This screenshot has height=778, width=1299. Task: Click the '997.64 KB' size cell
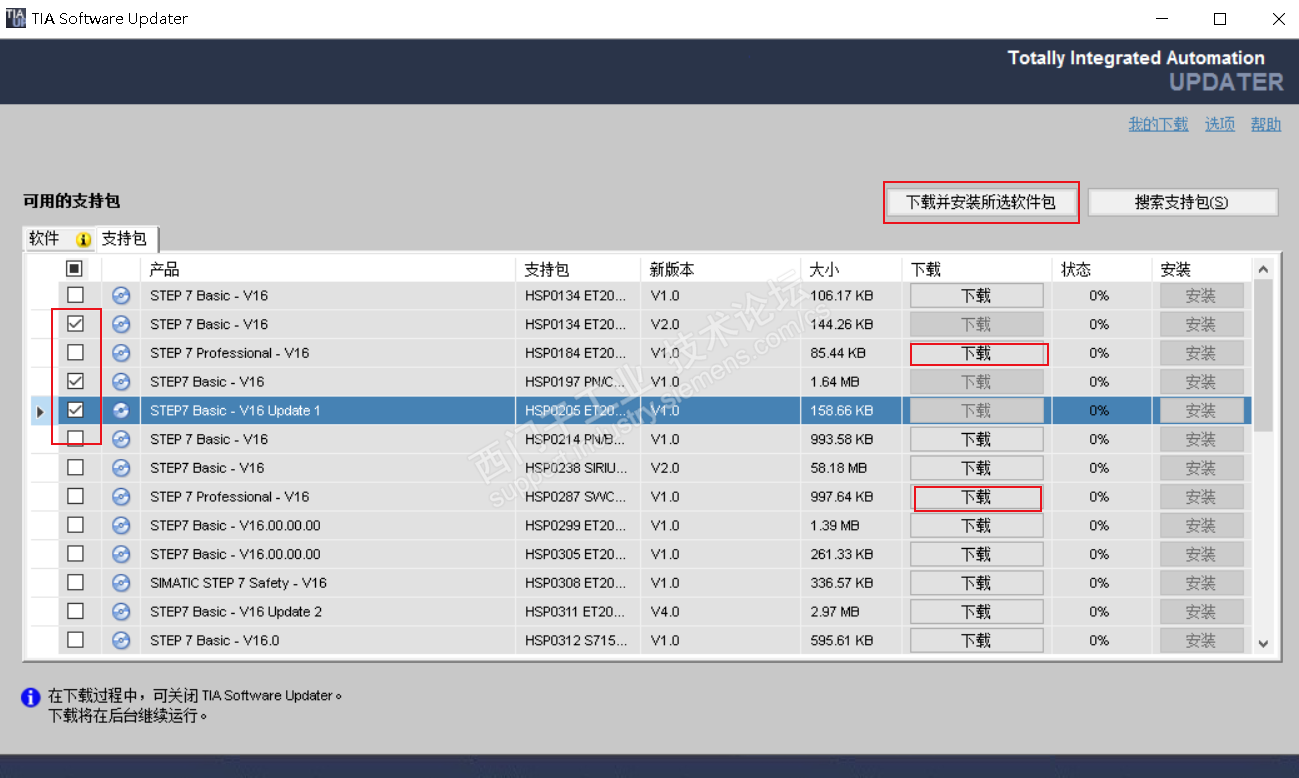tap(853, 497)
